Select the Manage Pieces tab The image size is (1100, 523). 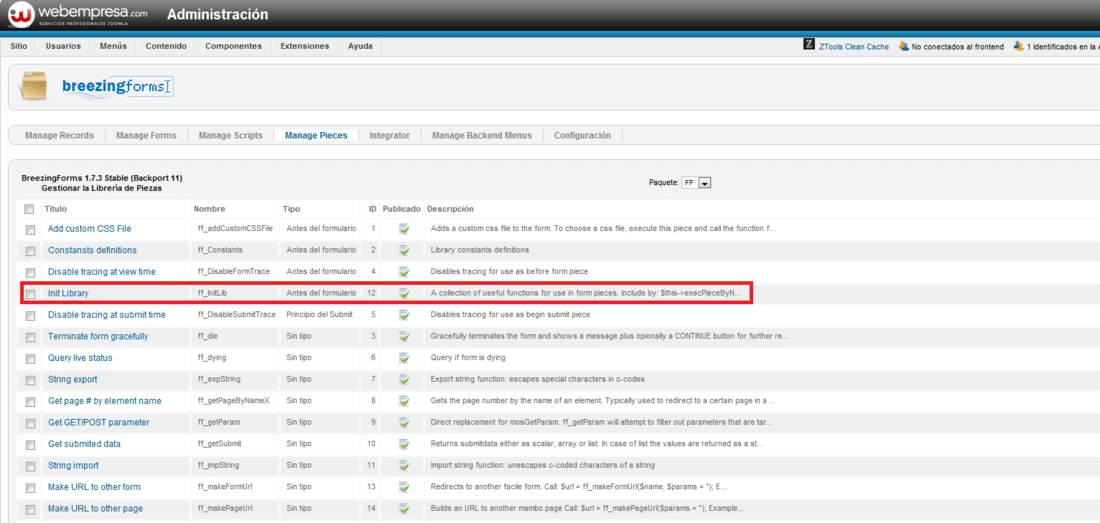(316, 135)
